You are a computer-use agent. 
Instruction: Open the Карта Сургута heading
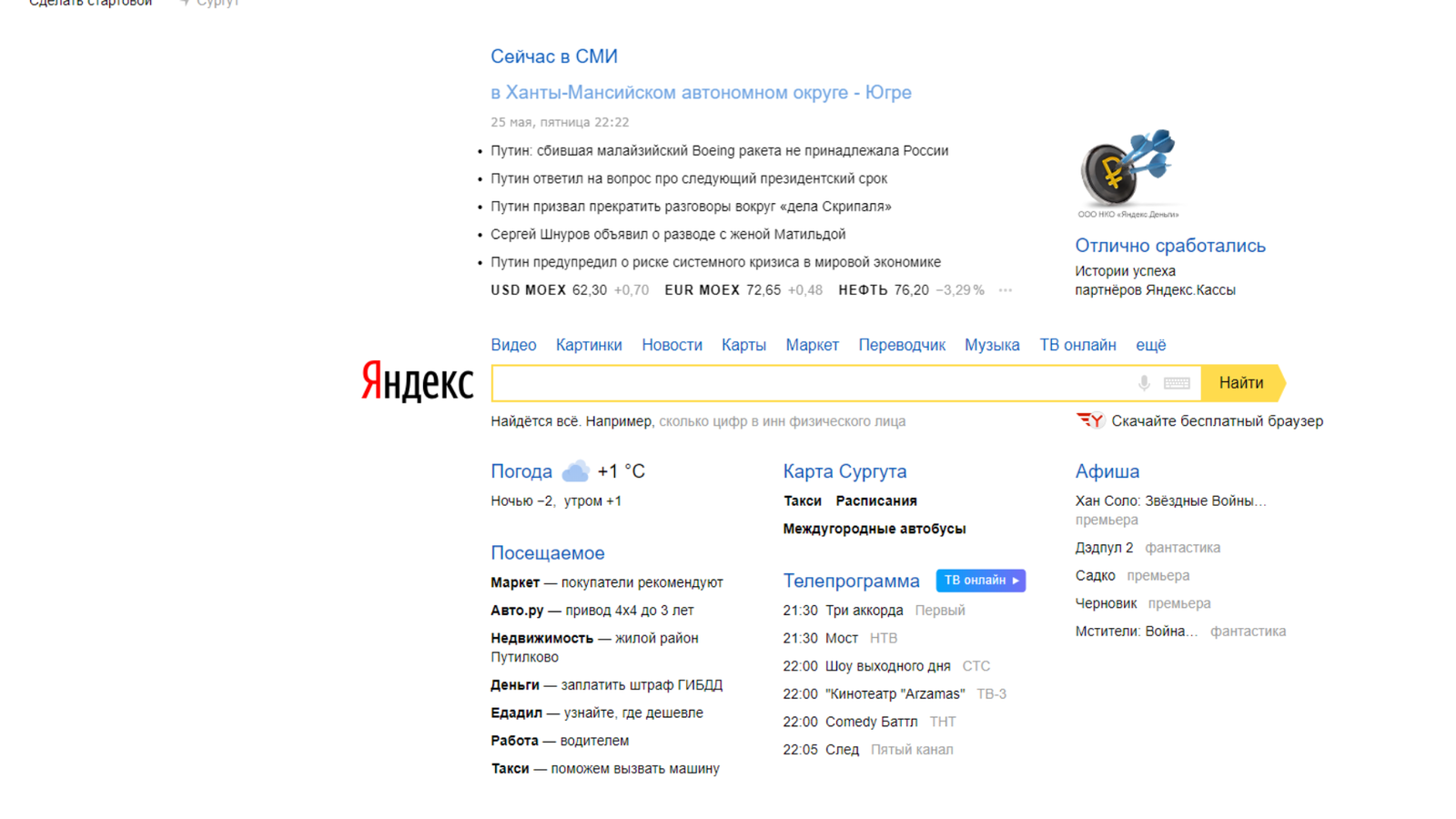click(x=844, y=471)
